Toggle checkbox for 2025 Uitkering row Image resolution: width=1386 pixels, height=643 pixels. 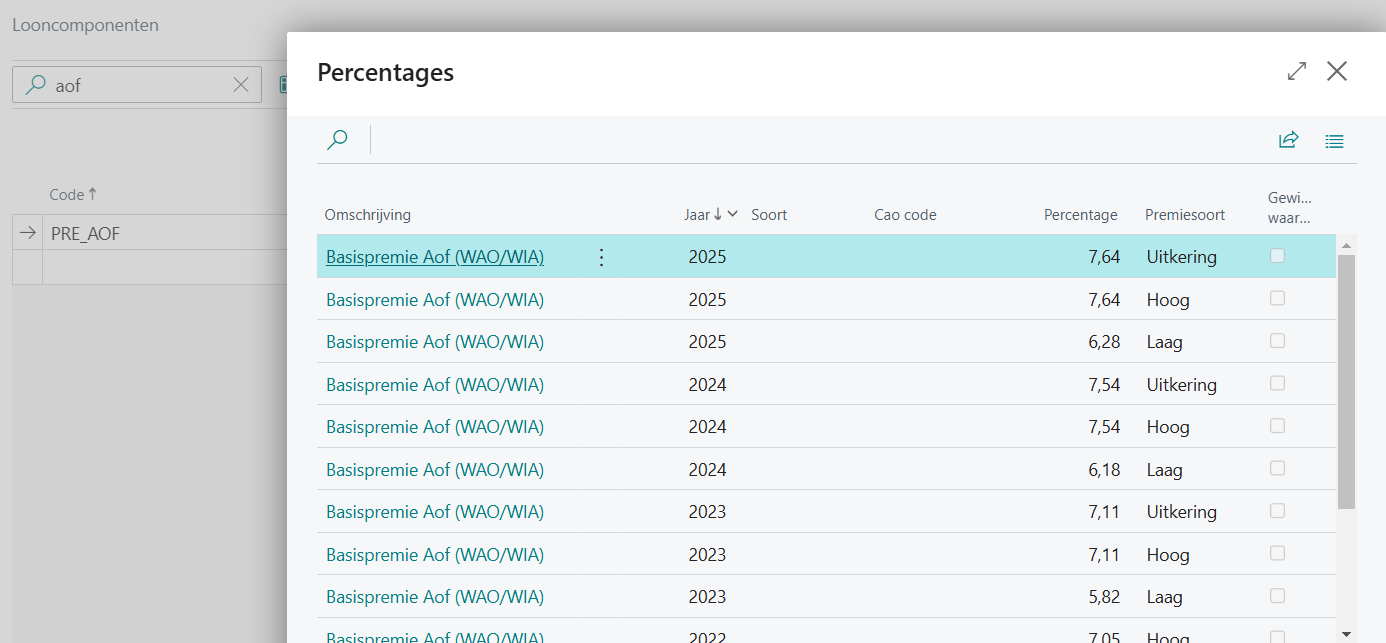point(1277,256)
